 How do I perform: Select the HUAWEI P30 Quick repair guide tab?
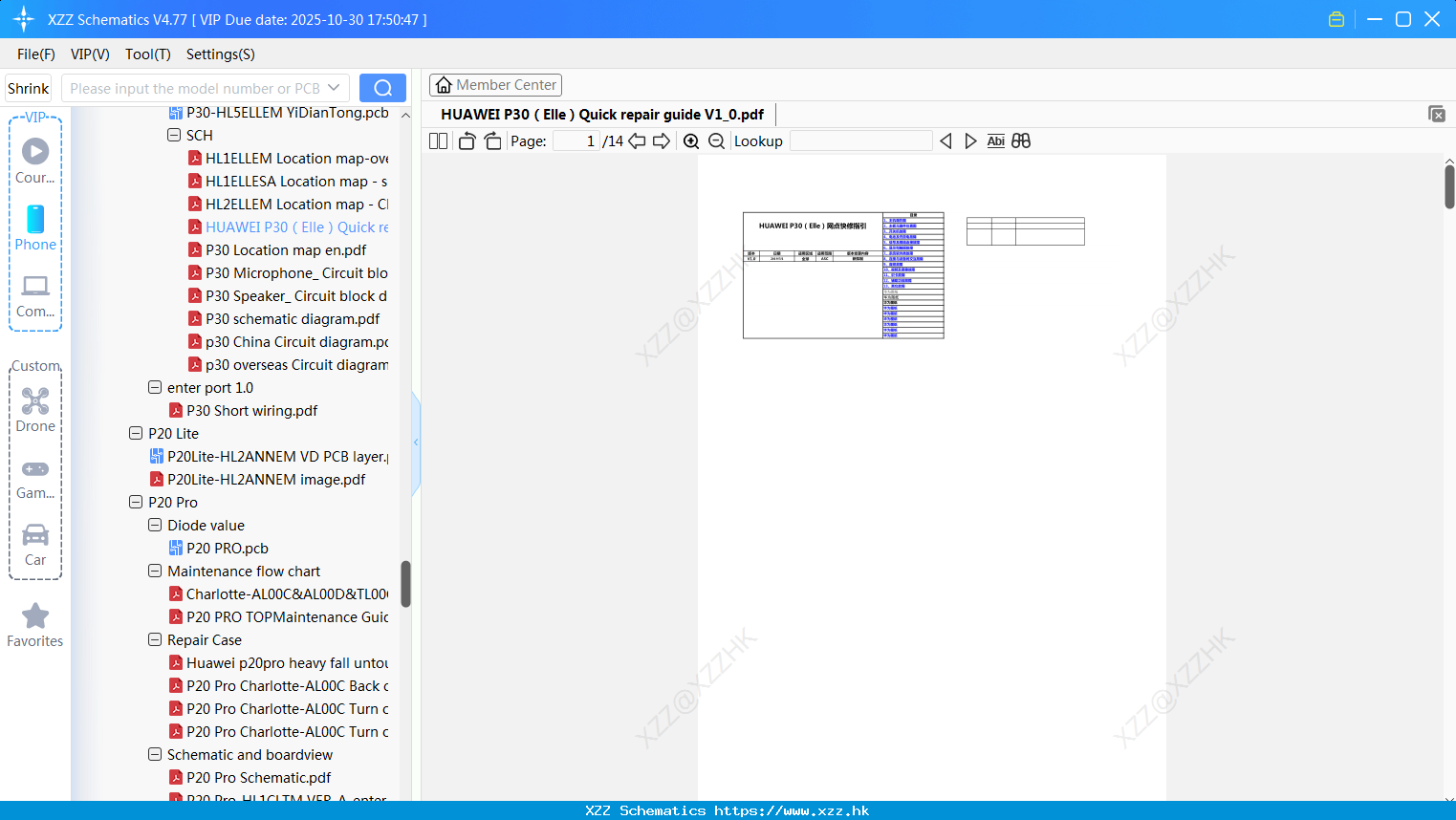click(602, 115)
